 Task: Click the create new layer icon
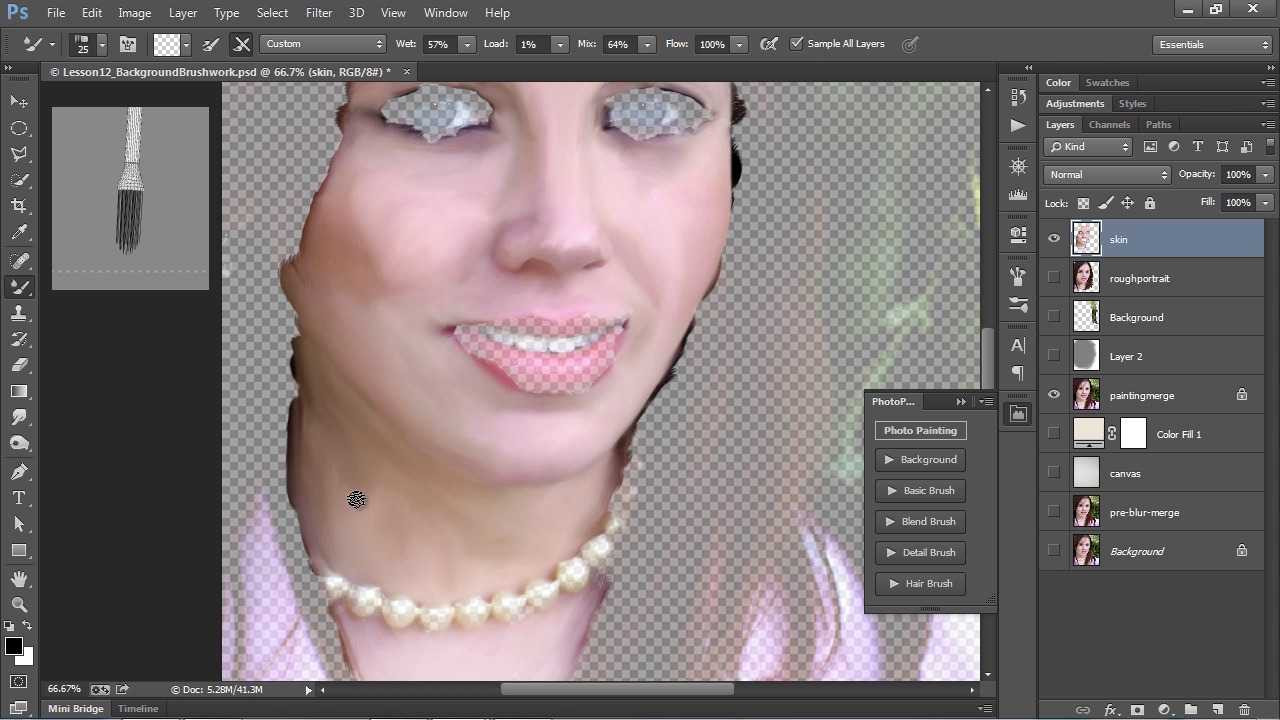pyautogui.click(x=1217, y=710)
